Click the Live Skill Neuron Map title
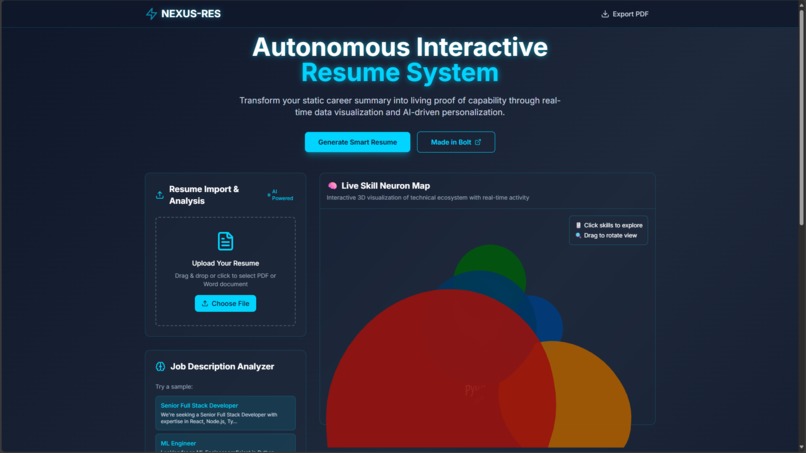806x453 pixels. click(386, 186)
